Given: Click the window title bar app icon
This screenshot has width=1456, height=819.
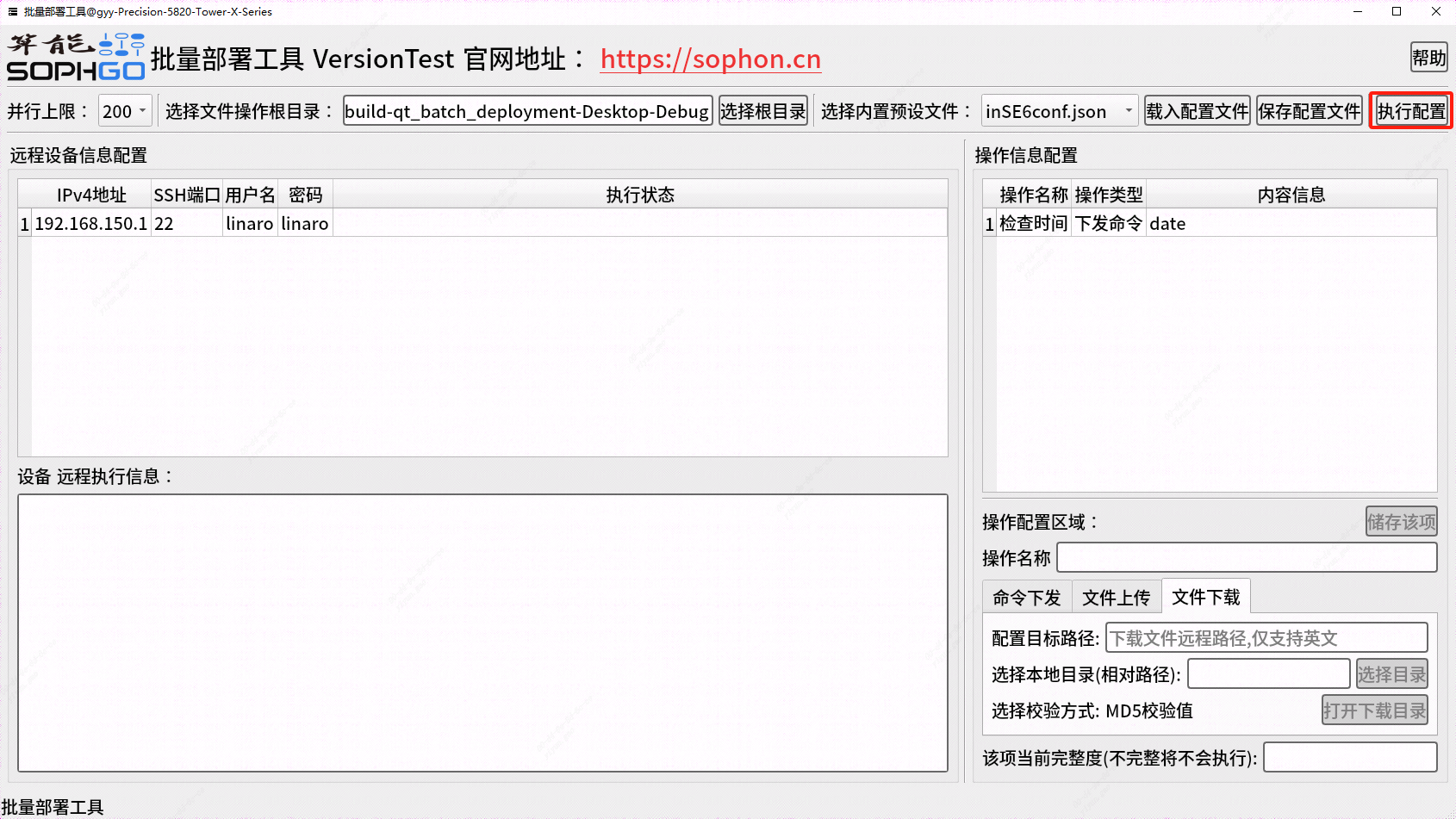Looking at the screenshot, I should point(12,11).
